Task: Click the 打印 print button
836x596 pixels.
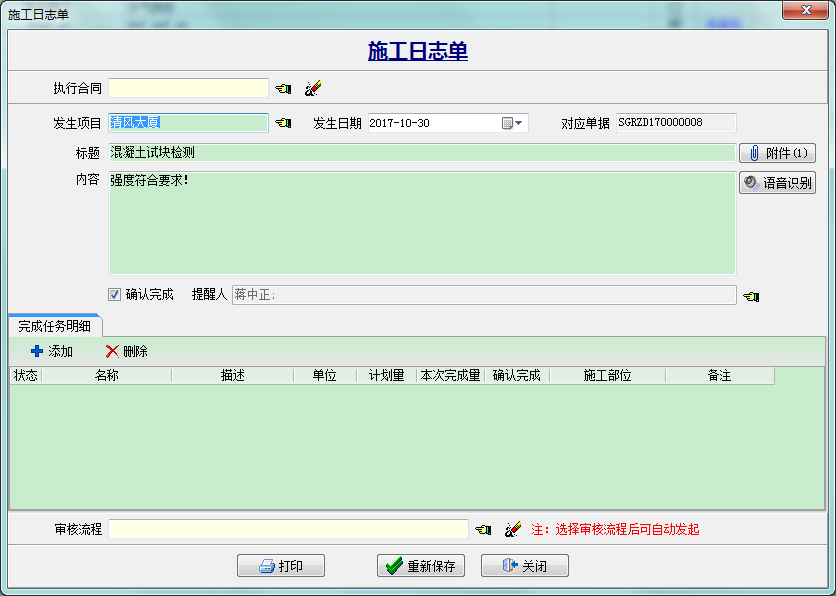Action: coord(281,566)
